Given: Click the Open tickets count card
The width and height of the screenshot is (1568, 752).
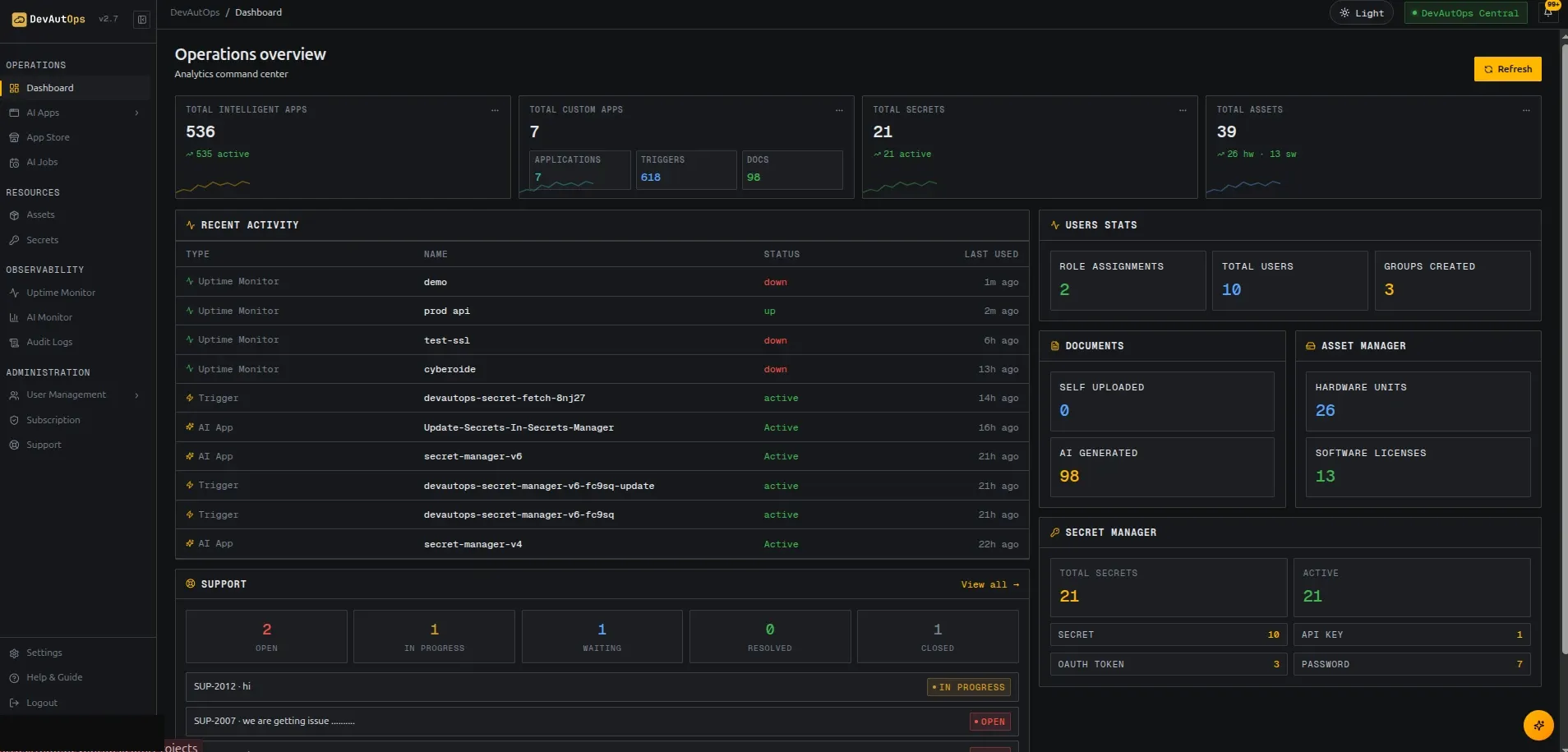Looking at the screenshot, I should tap(266, 636).
